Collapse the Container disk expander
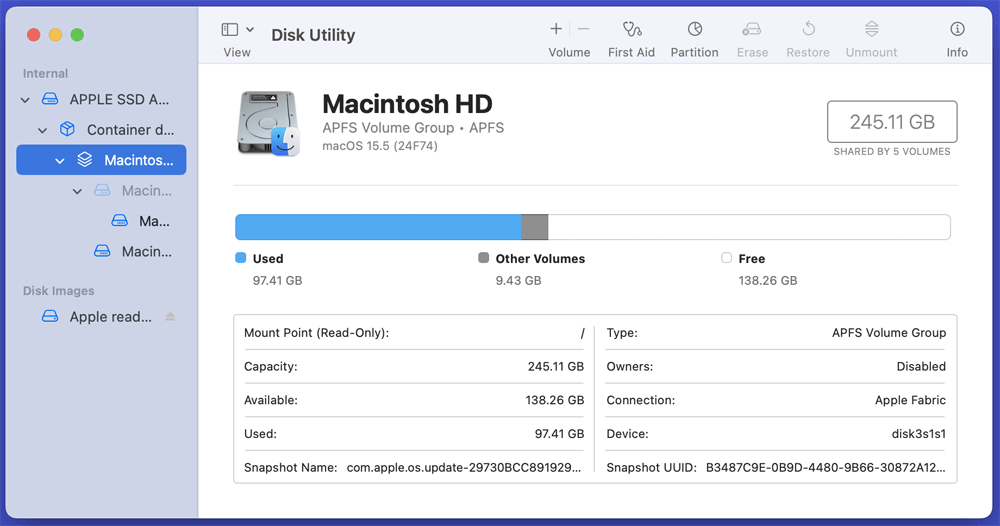Screen dimensions: 1000x526 click(x=42, y=130)
